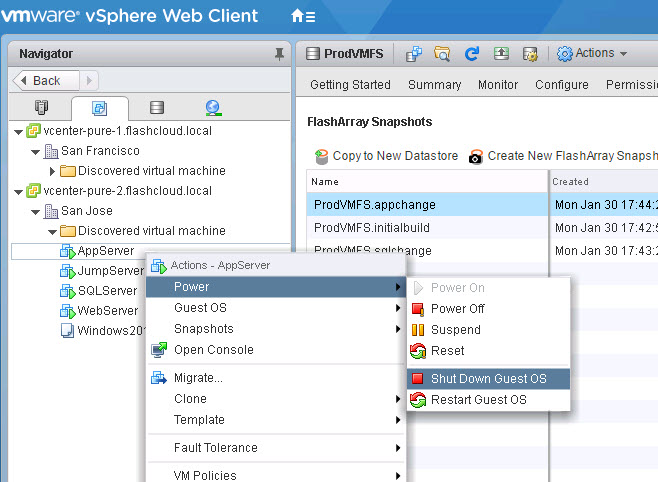658x482 pixels.
Task: Open the Actions dropdown menu
Action: click(592, 53)
